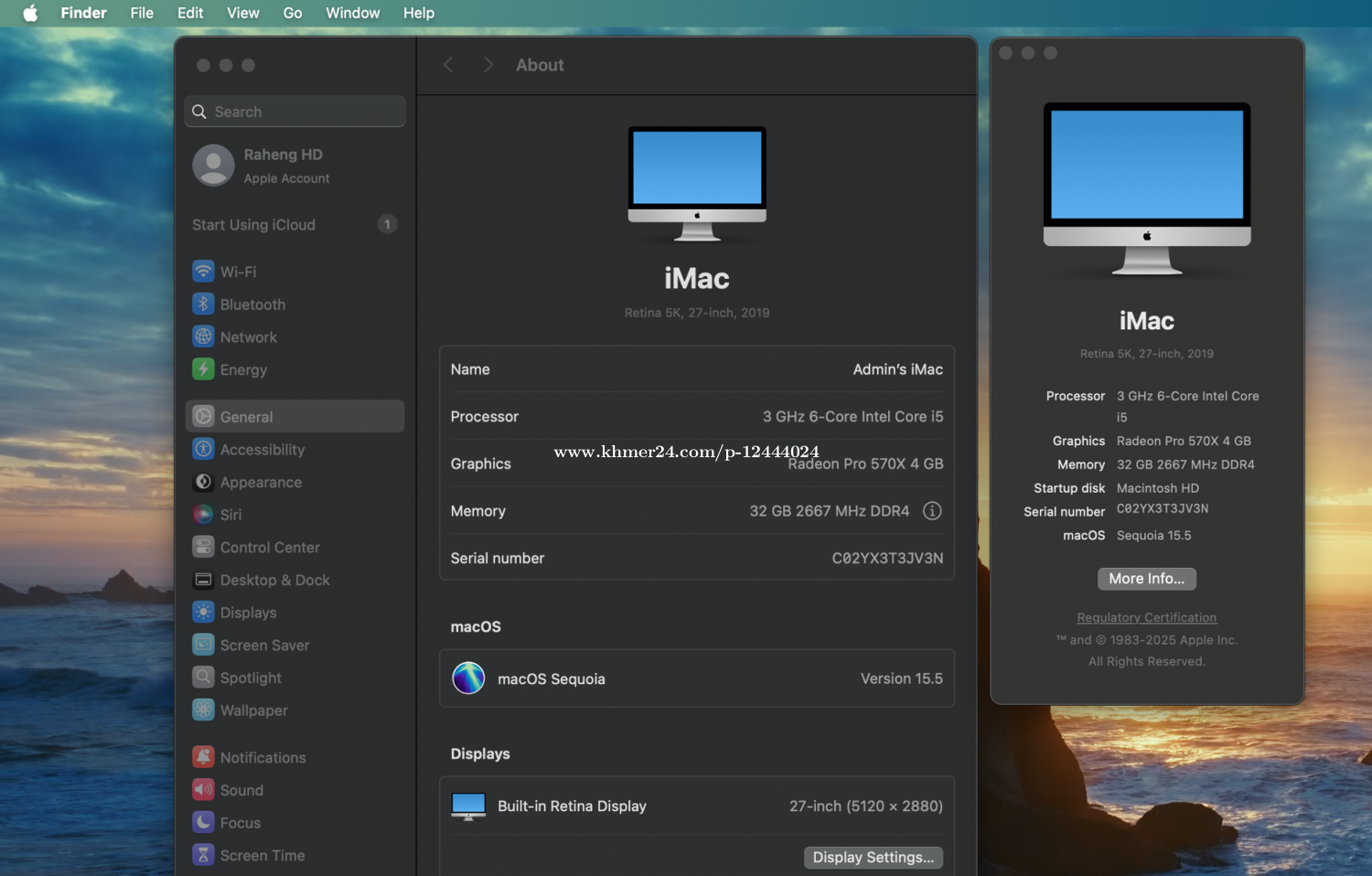Click "3 GHz 6-Core Intel Core i5" in About pane
The height and width of the screenshot is (876, 1372).
coord(853,416)
